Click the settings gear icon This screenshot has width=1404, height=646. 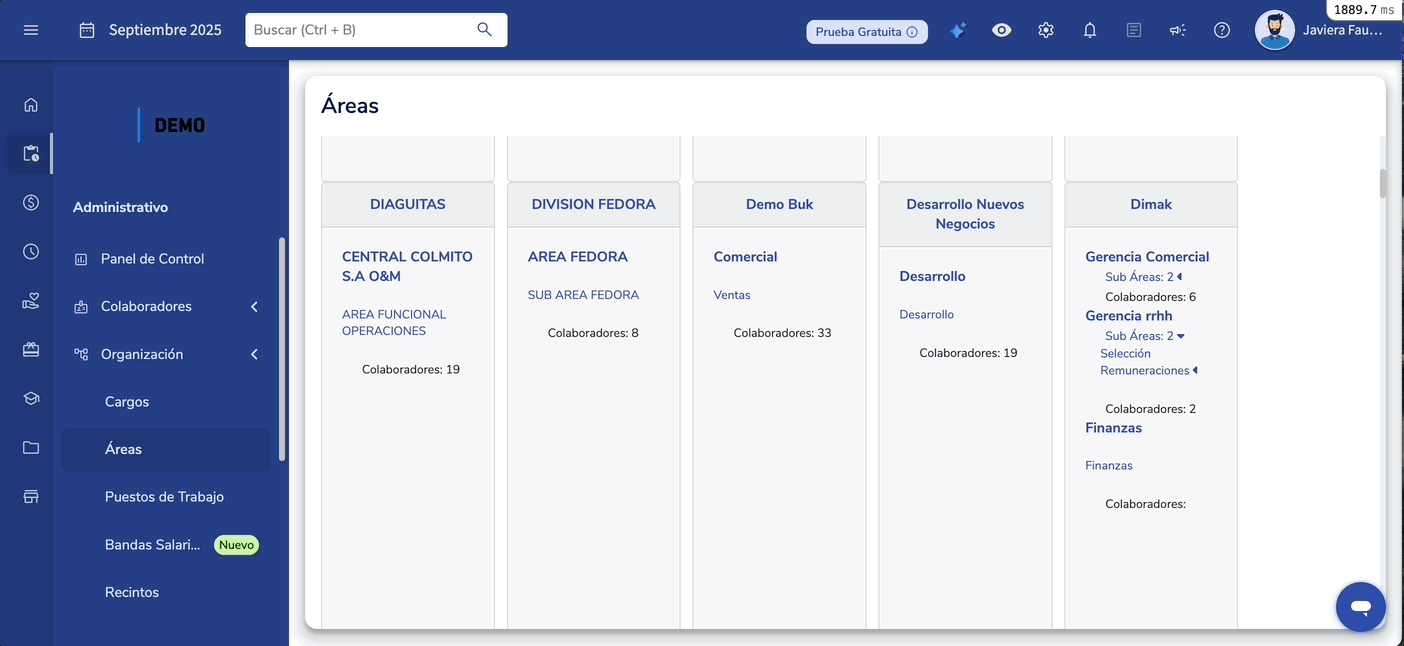[x=1046, y=30]
